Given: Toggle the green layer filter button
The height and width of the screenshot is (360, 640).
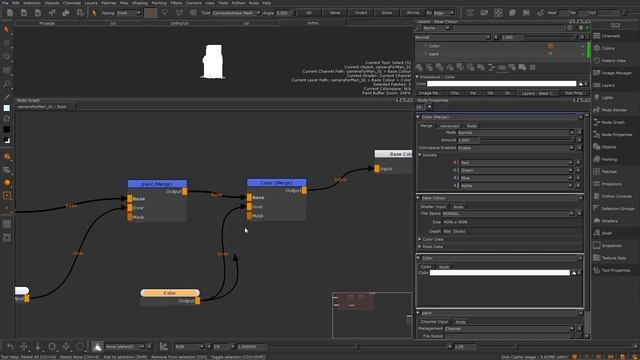Looking at the screenshot, I should click(587, 28).
